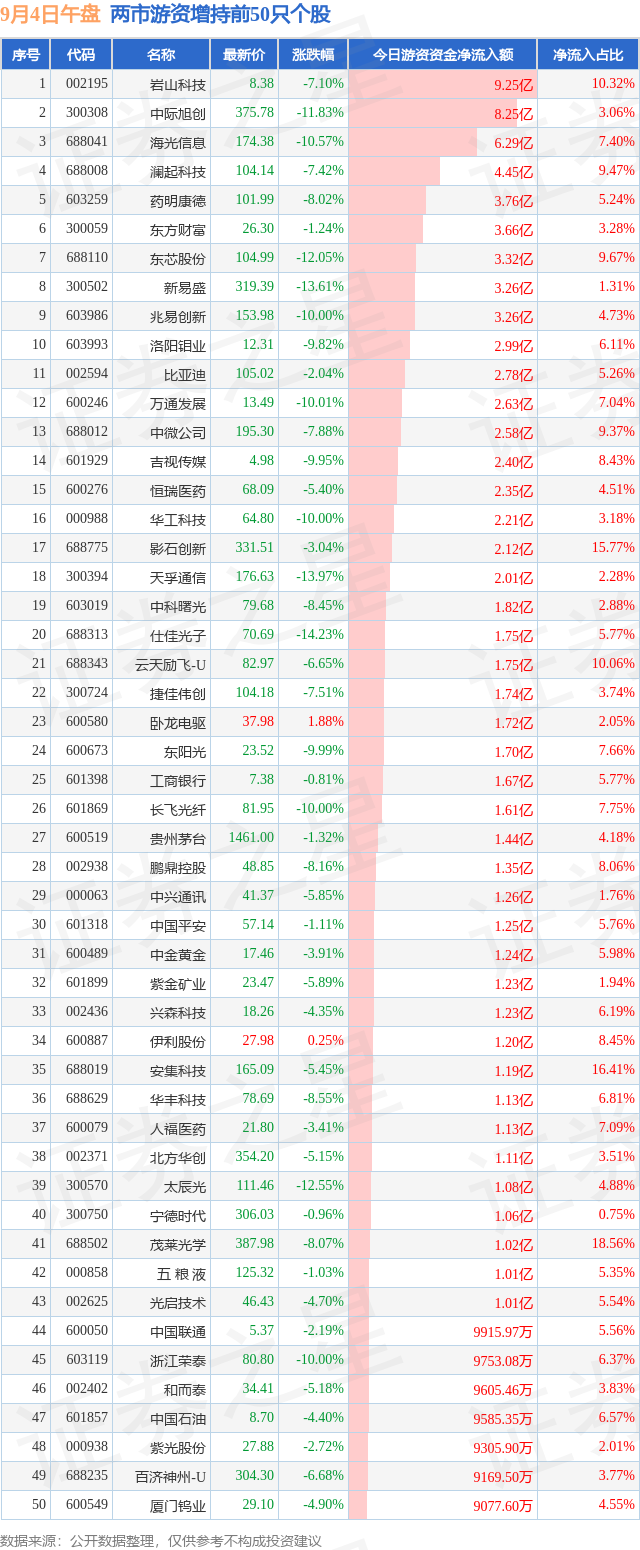The height and width of the screenshot is (1550, 640).
Task: Select stock name 中科曙光
Action: (x=178, y=606)
